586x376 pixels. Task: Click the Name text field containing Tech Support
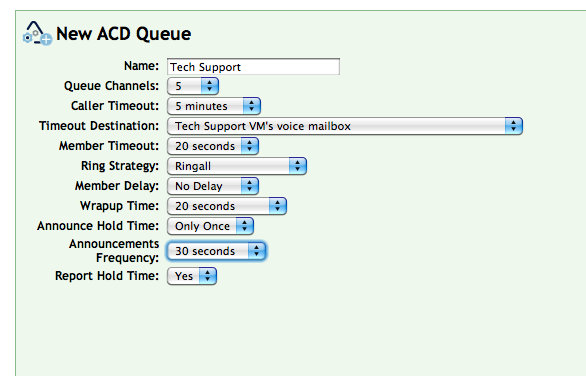click(253, 67)
